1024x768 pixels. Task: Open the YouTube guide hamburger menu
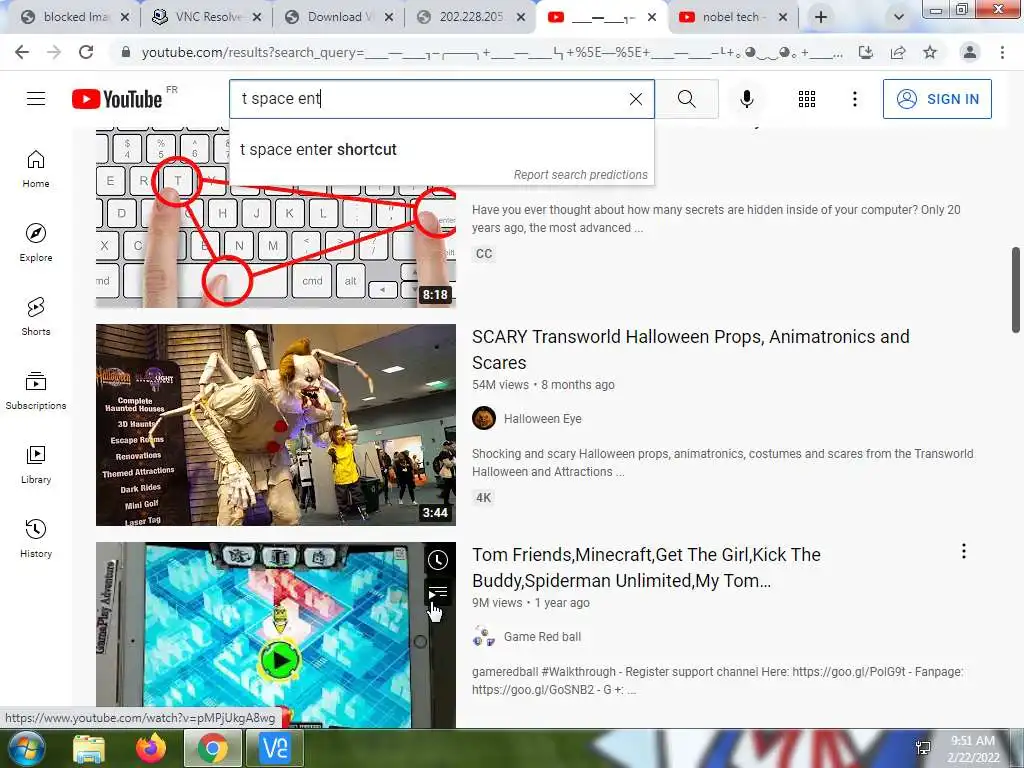tap(36, 99)
